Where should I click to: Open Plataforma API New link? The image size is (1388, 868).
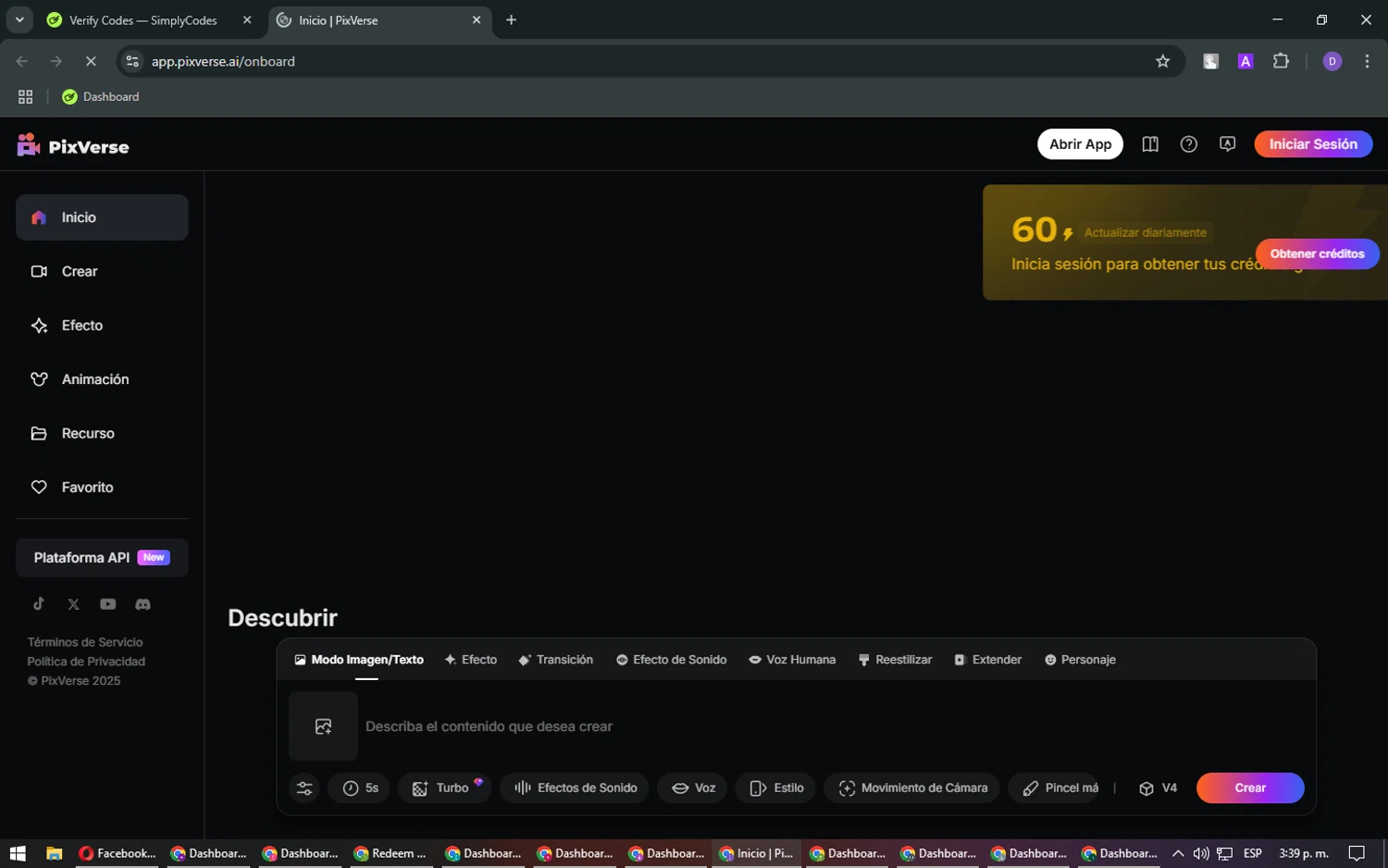pos(102,558)
